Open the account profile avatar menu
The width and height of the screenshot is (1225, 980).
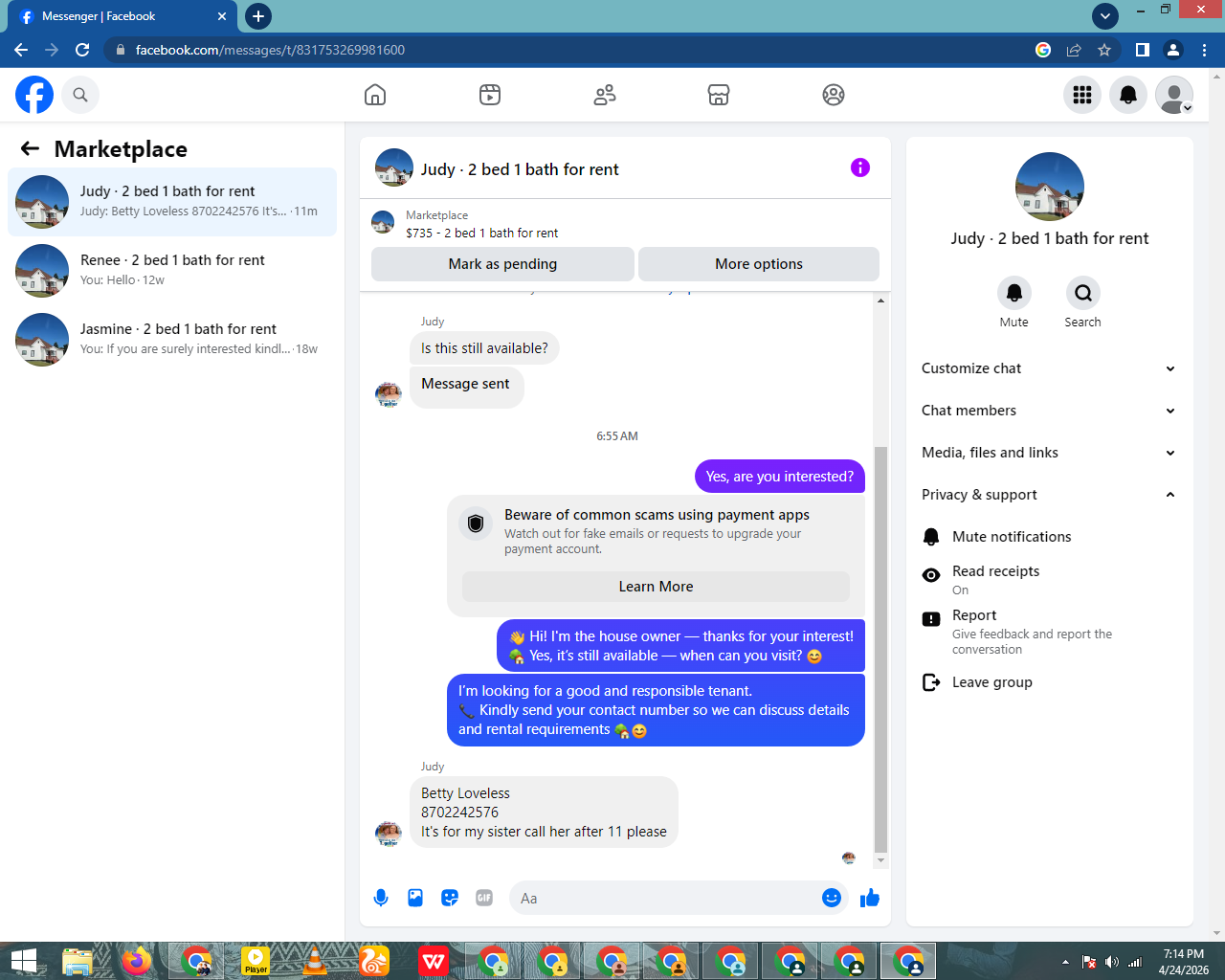(x=1174, y=95)
